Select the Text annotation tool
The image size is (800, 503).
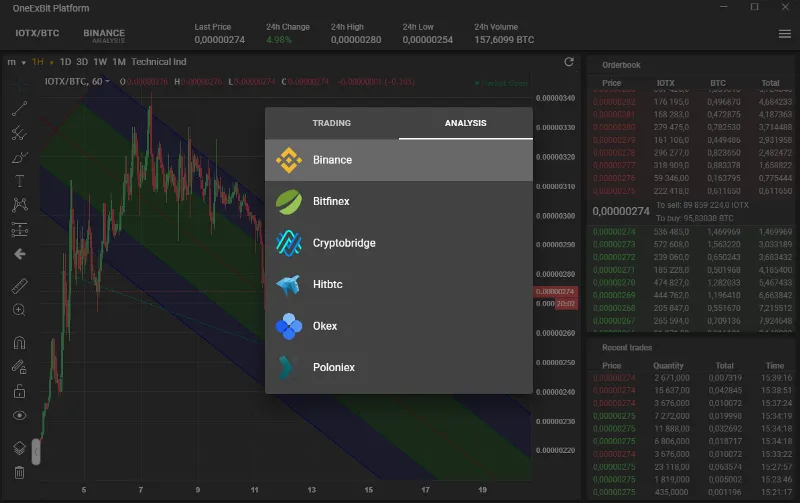(19, 181)
